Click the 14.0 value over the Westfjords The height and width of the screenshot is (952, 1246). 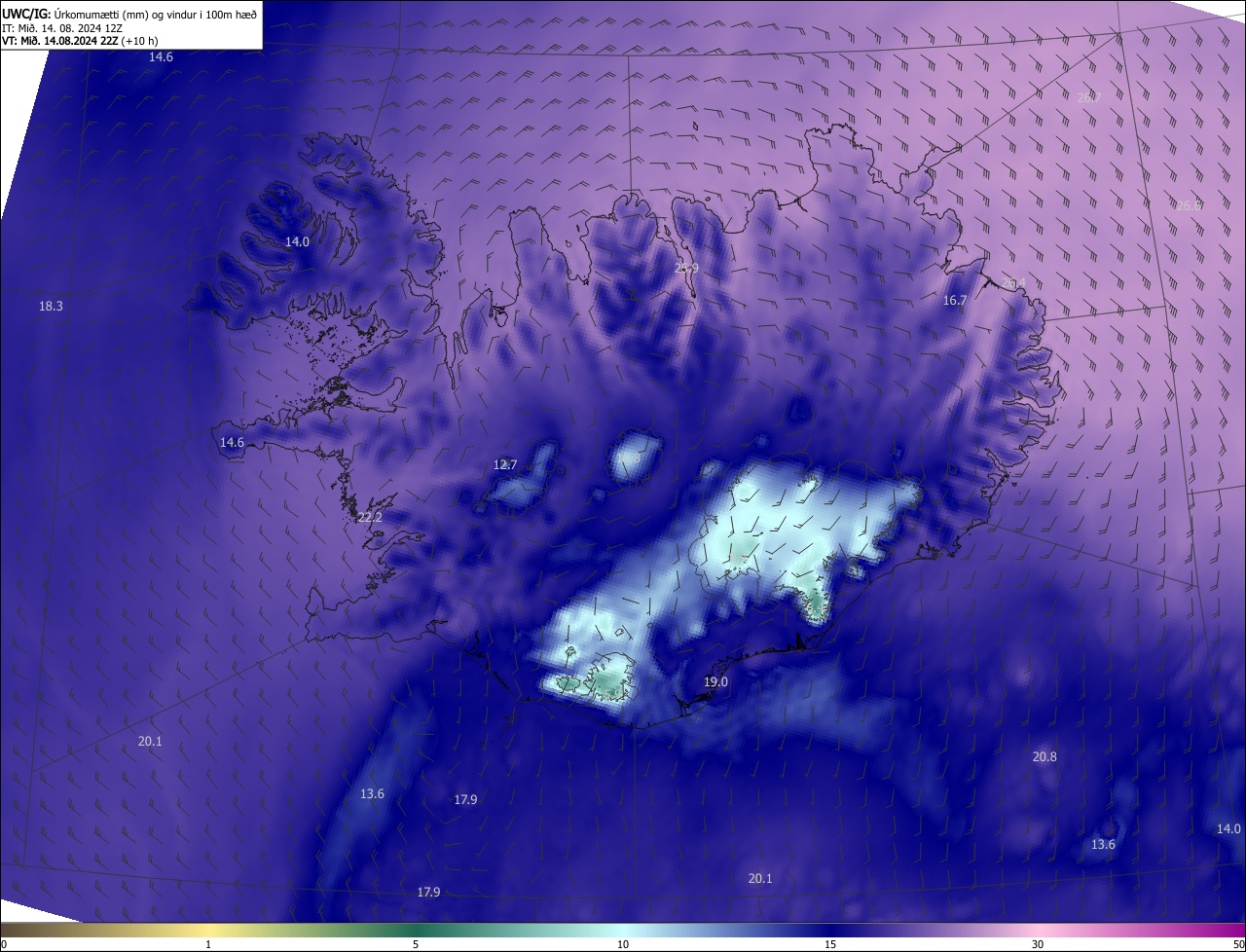[x=297, y=241]
